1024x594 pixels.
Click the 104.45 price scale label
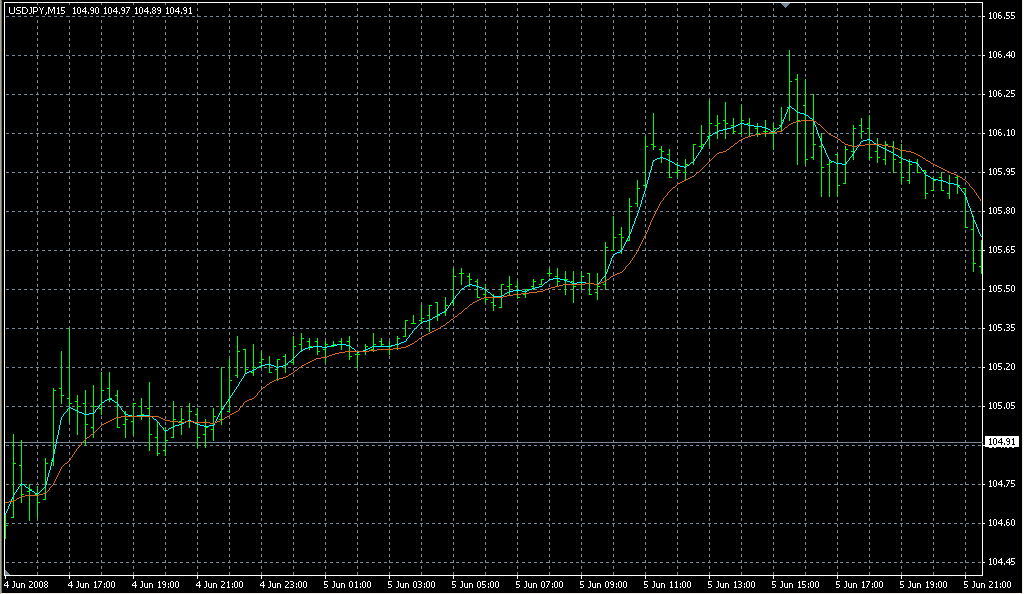click(x=1002, y=562)
